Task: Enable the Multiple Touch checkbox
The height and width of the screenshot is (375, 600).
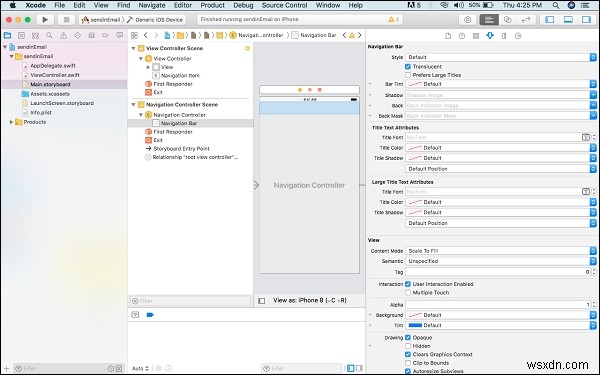Action: point(408,292)
